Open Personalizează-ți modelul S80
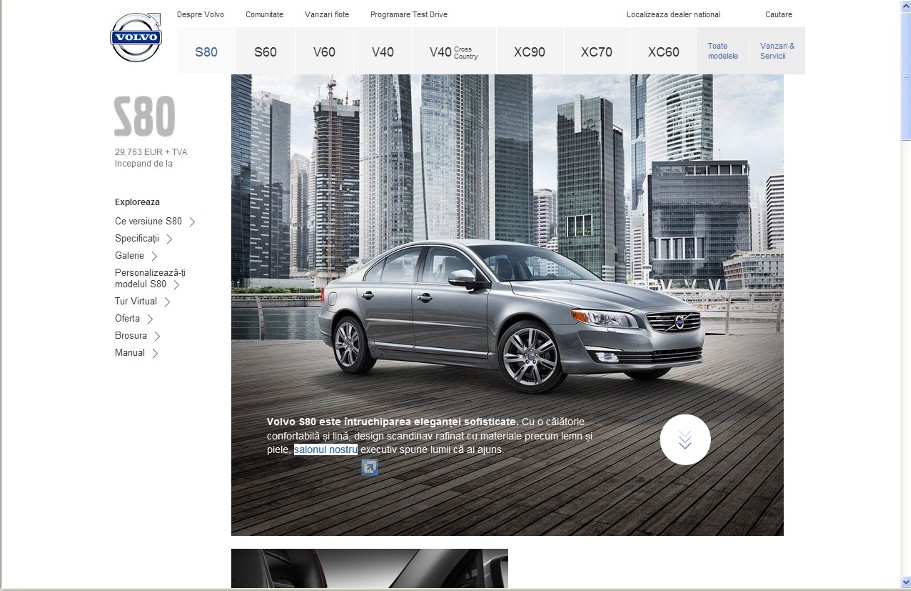 (x=150, y=278)
